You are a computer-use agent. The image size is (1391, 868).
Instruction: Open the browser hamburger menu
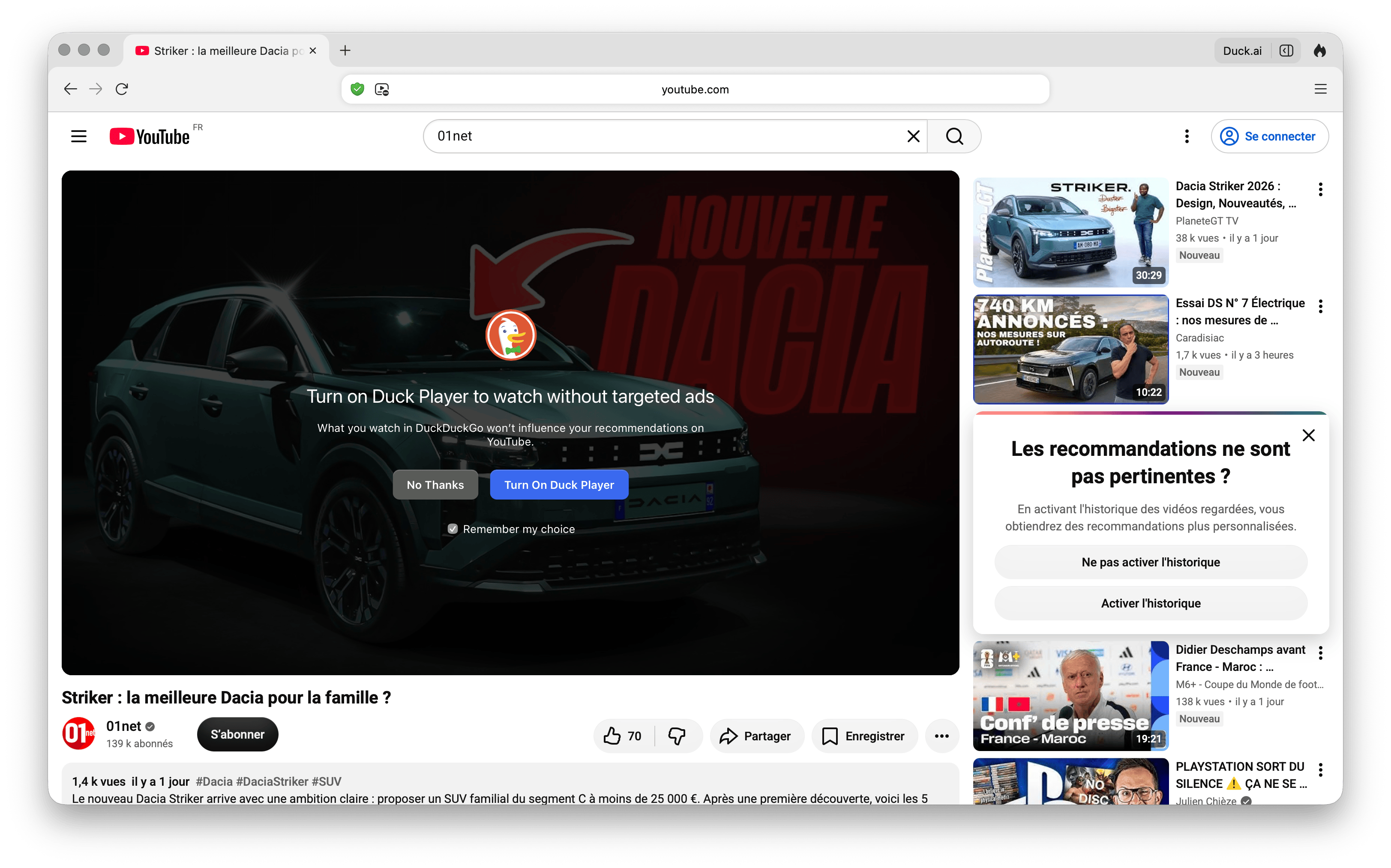(x=1320, y=89)
